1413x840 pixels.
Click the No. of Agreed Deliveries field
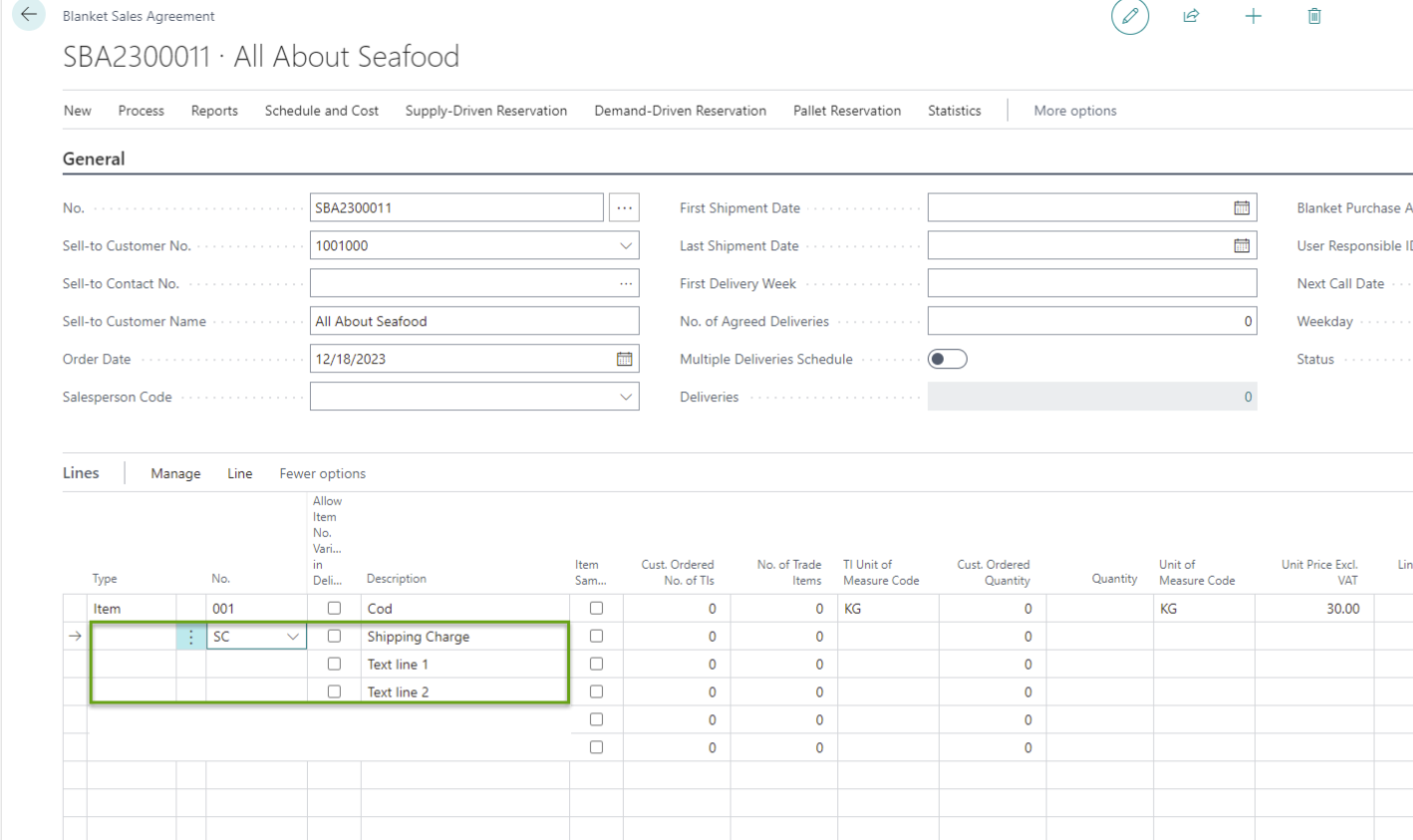pos(1091,321)
